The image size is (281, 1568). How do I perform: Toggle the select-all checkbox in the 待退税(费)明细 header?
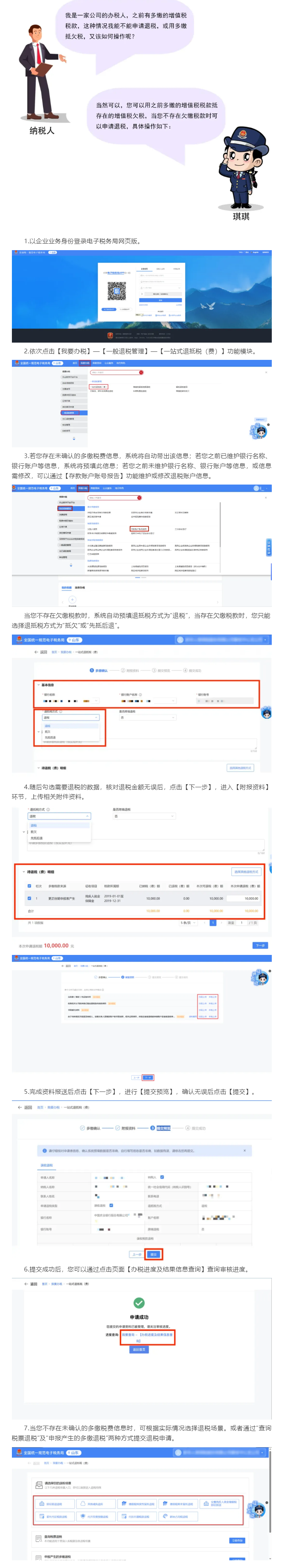point(29,885)
